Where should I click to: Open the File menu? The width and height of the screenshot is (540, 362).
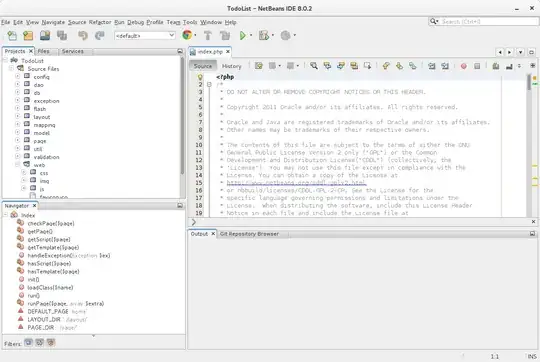[x=6, y=22]
